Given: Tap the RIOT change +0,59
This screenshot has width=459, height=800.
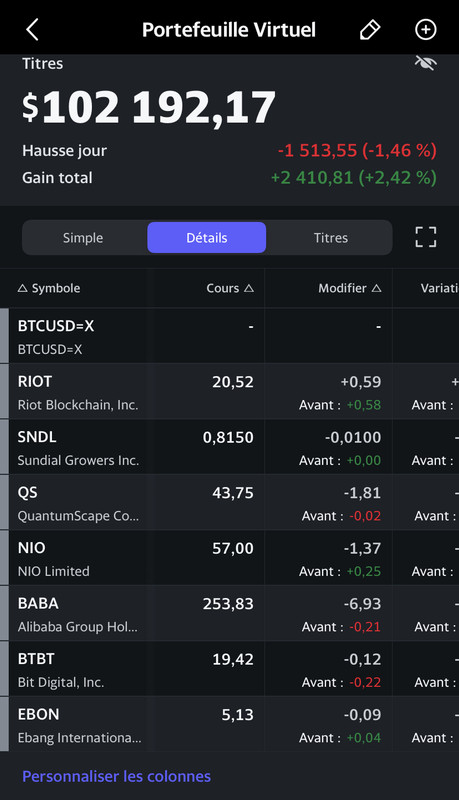Looking at the screenshot, I should (x=361, y=382).
